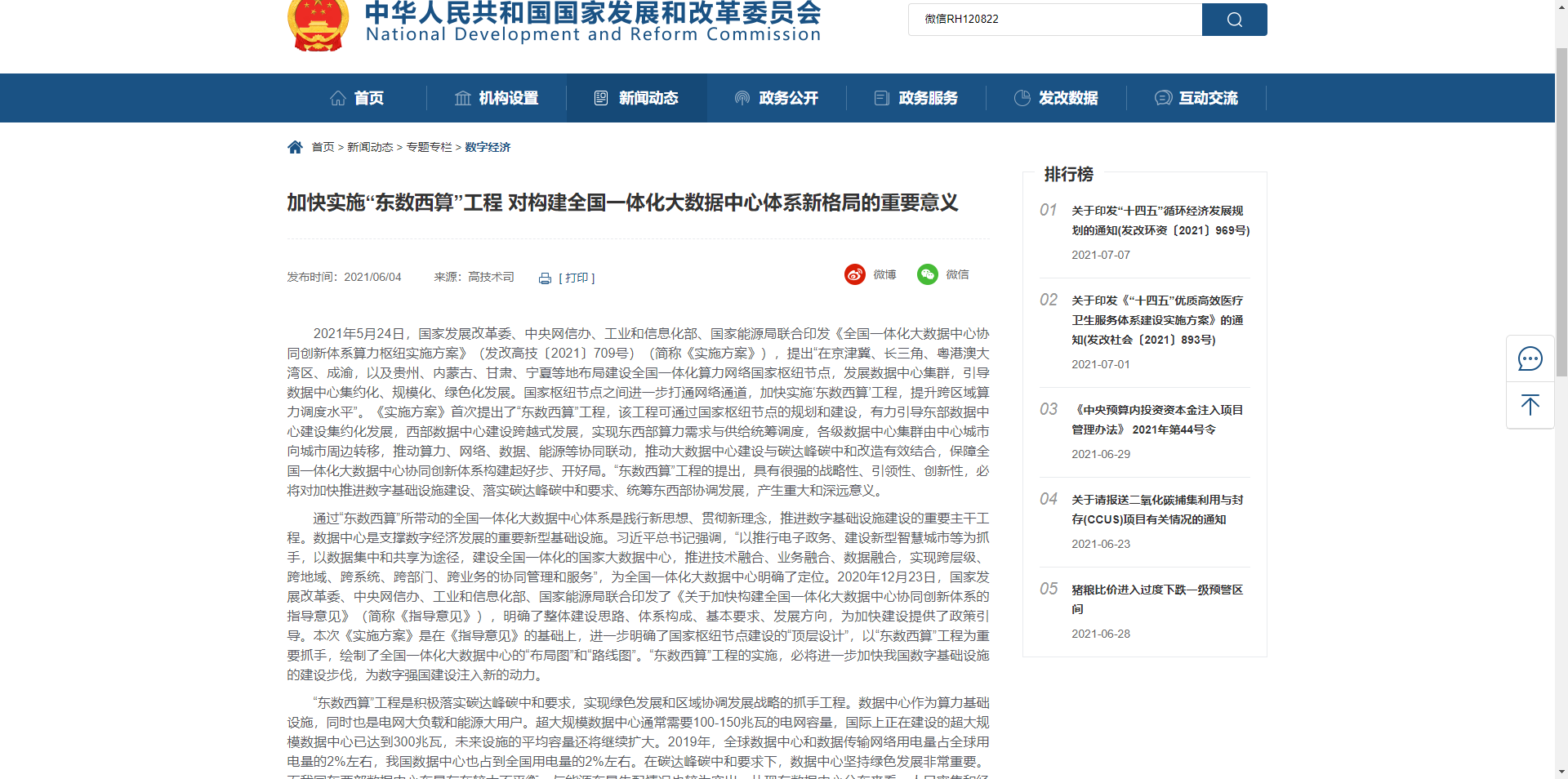Open the 数字经济 breadcrumb link

tap(487, 147)
